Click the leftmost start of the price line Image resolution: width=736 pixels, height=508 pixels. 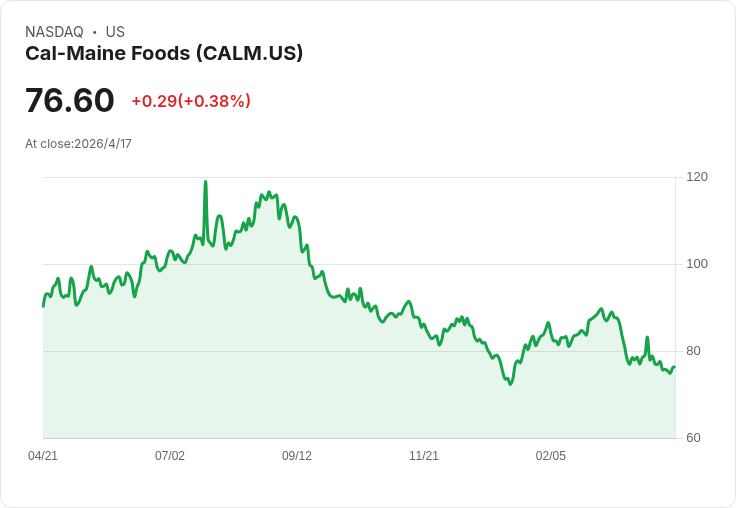pos(43,305)
